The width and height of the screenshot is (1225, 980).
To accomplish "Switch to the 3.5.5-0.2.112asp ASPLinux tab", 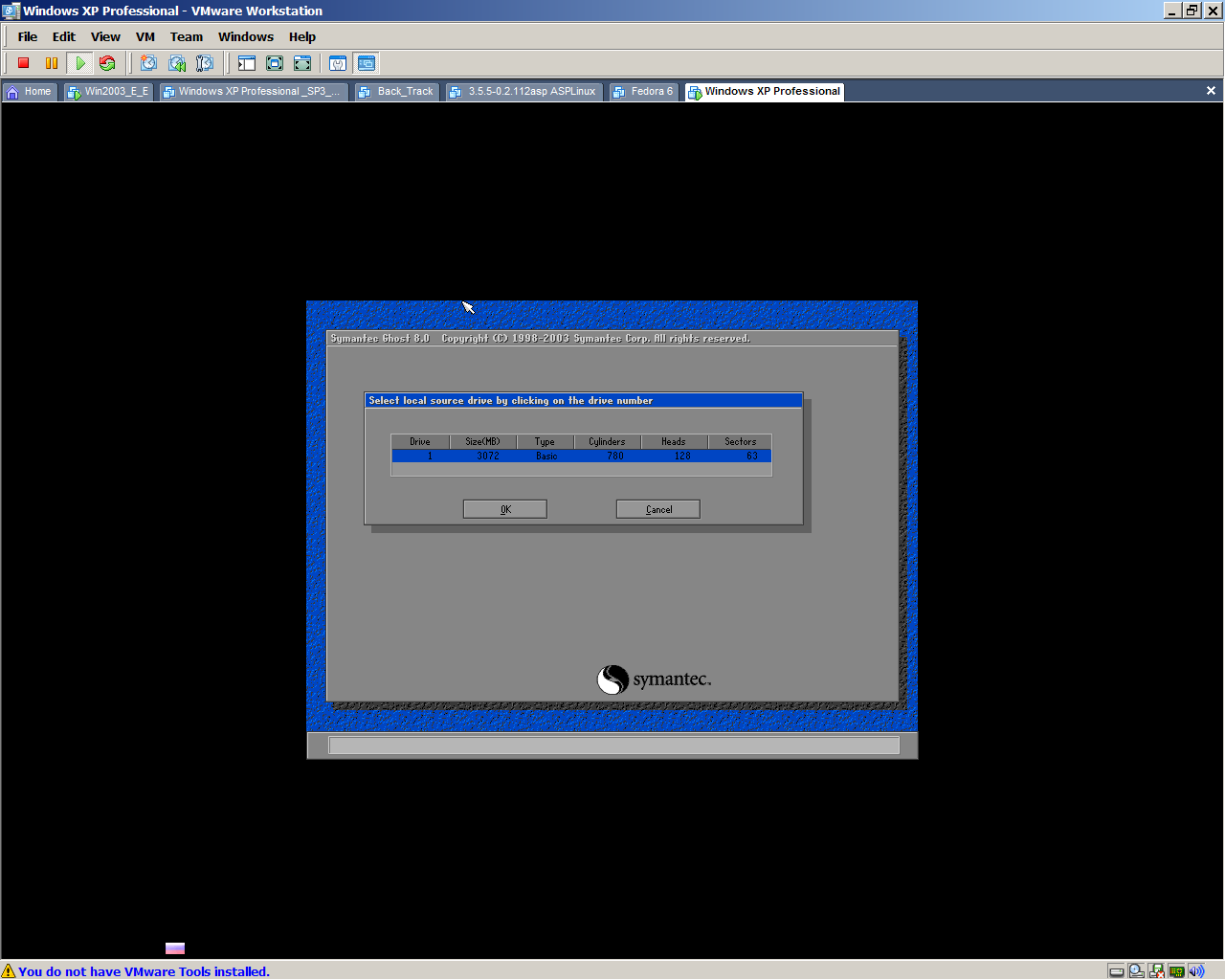I will (x=523, y=92).
